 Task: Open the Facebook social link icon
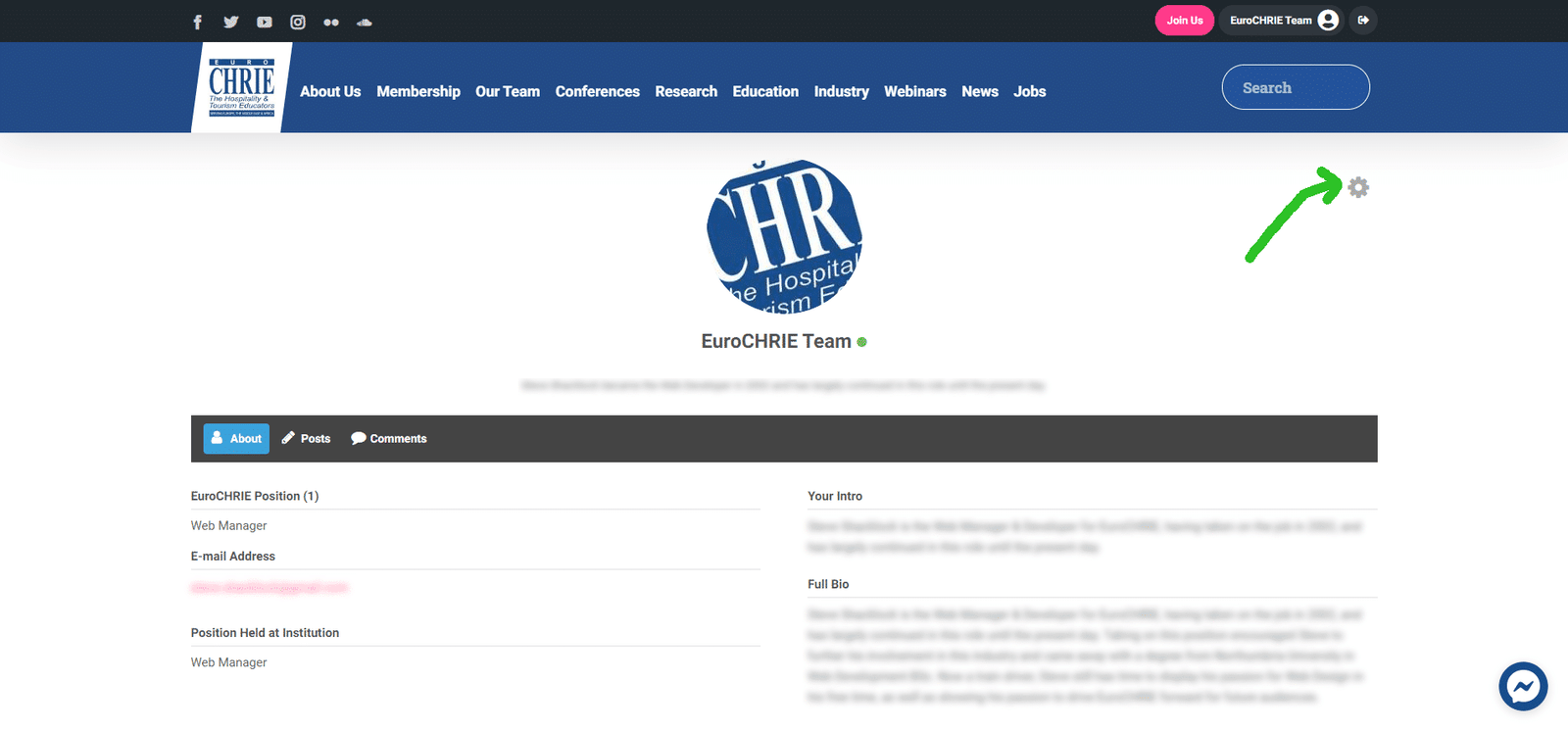[197, 22]
